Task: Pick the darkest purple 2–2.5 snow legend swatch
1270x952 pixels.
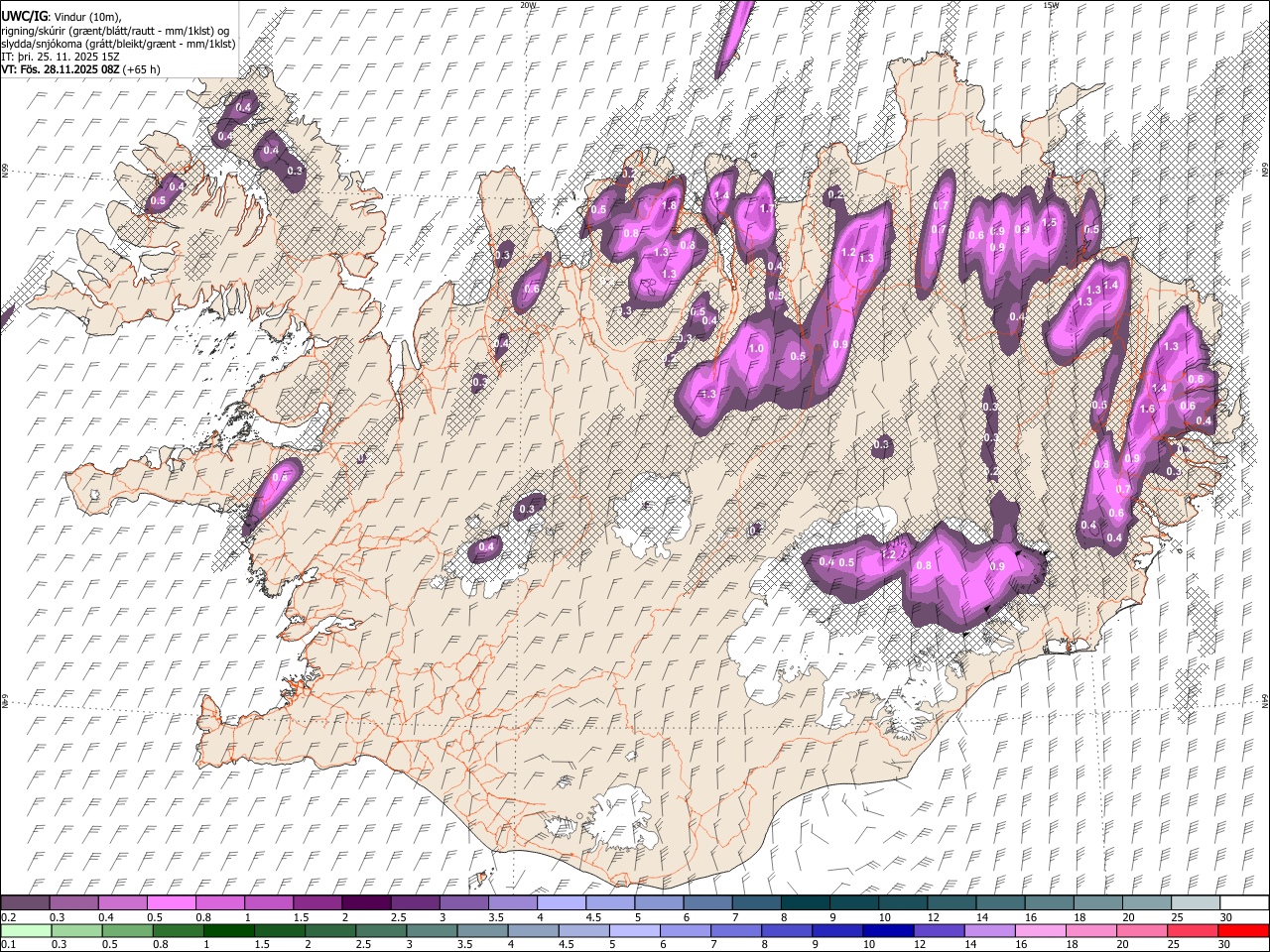Action: point(365,903)
